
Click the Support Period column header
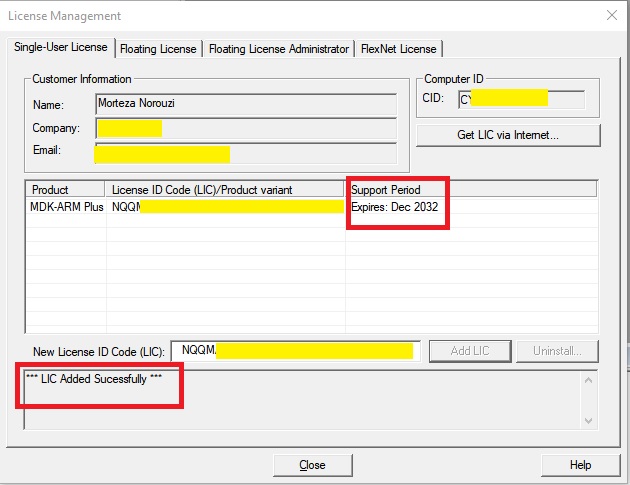pyautogui.click(x=470, y=189)
